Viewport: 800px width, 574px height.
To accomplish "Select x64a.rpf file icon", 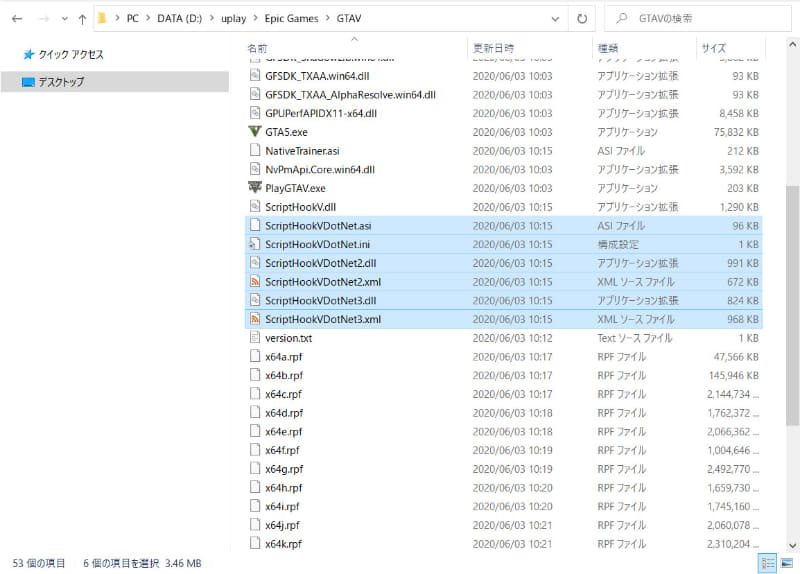I will click(255, 356).
